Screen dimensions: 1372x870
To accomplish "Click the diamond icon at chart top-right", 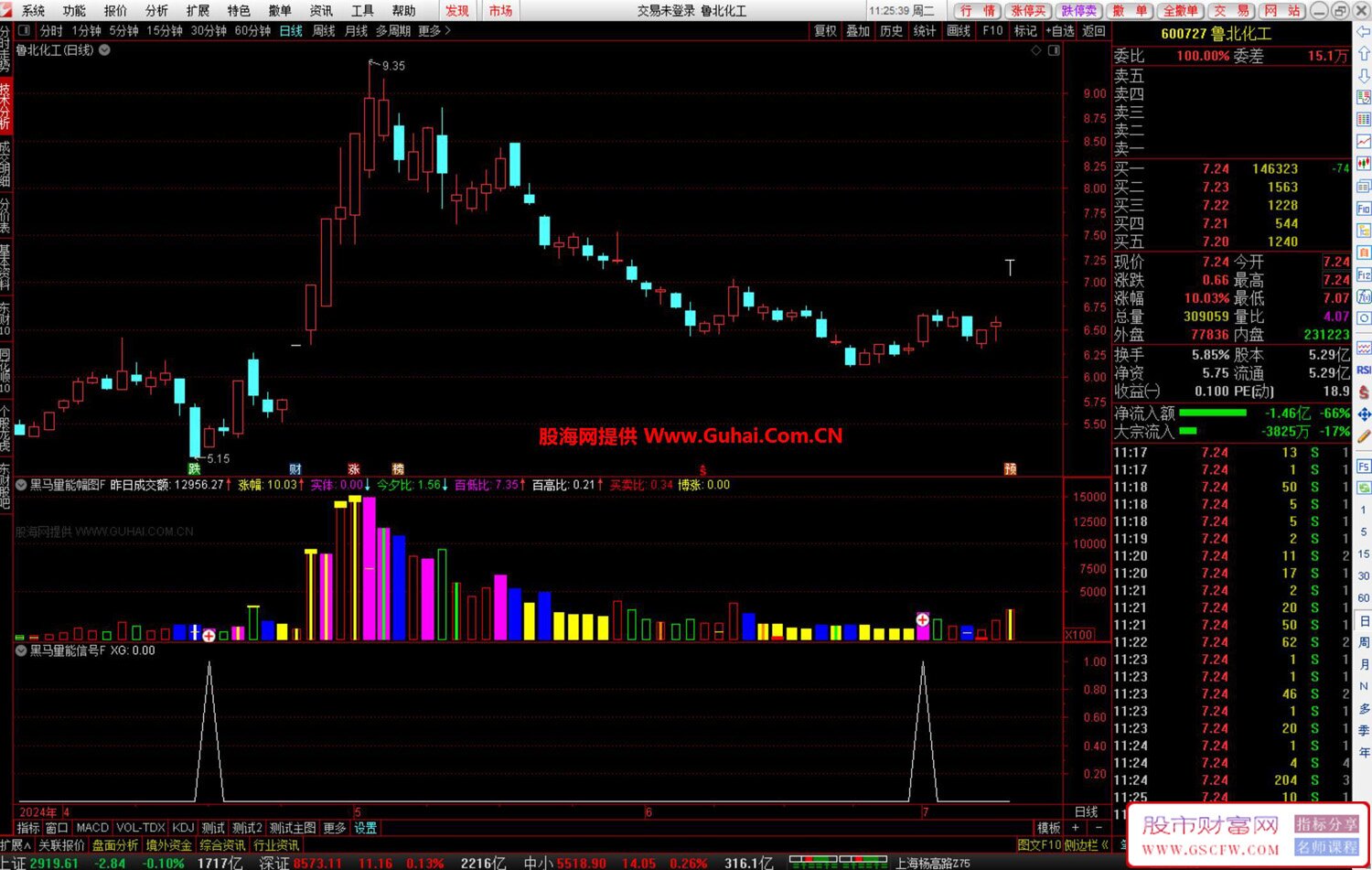I will point(1036,50).
